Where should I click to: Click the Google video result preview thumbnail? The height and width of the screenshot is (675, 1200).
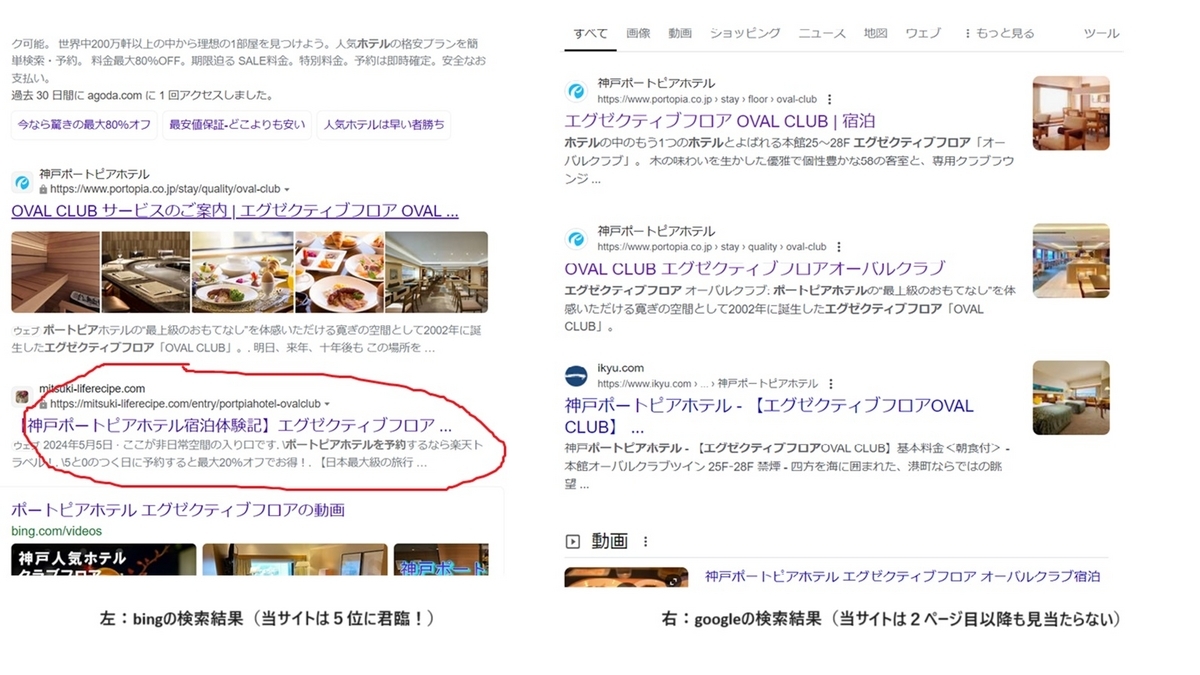(x=625, y=577)
